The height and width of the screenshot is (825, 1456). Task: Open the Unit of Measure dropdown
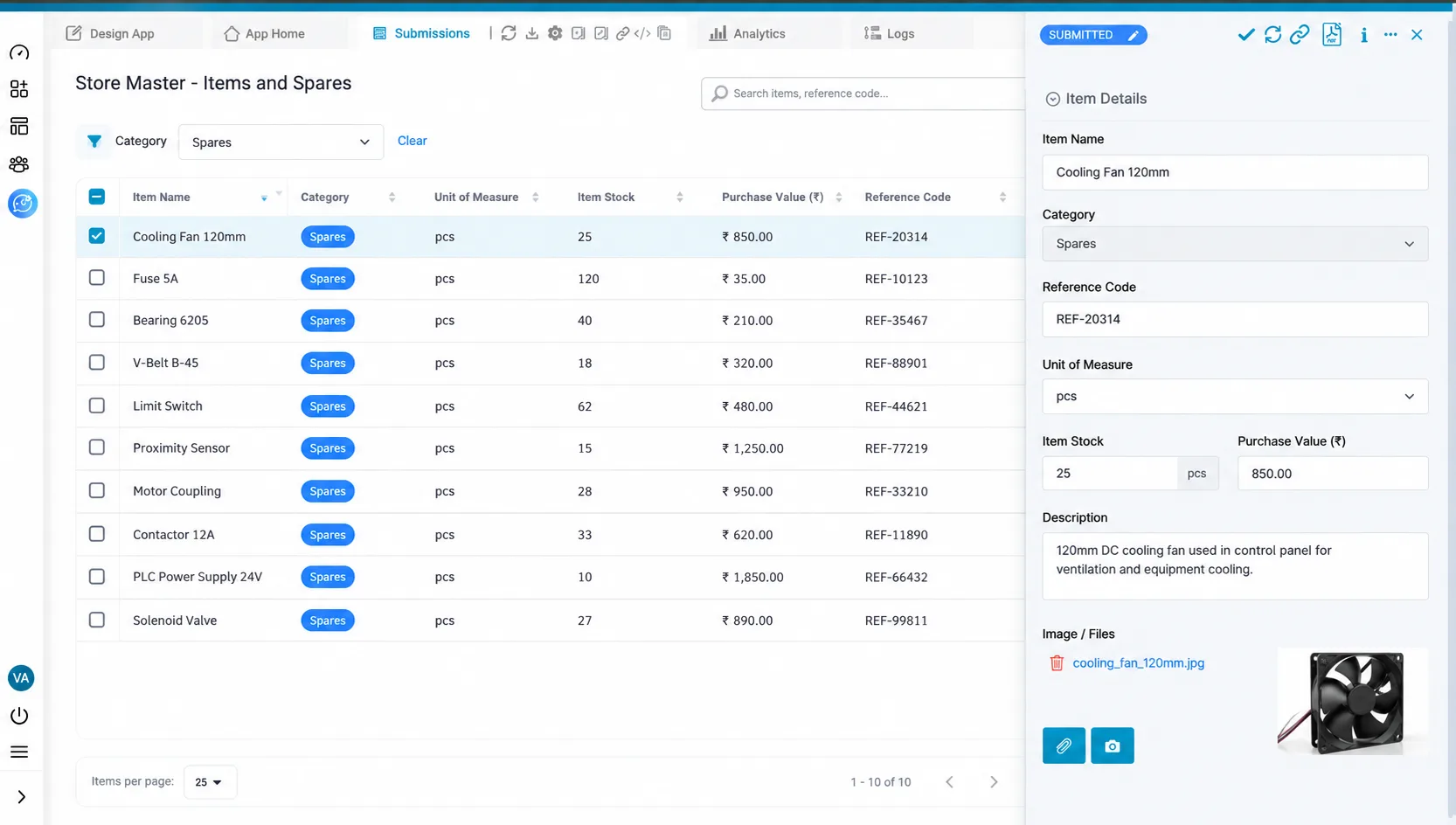click(1235, 396)
